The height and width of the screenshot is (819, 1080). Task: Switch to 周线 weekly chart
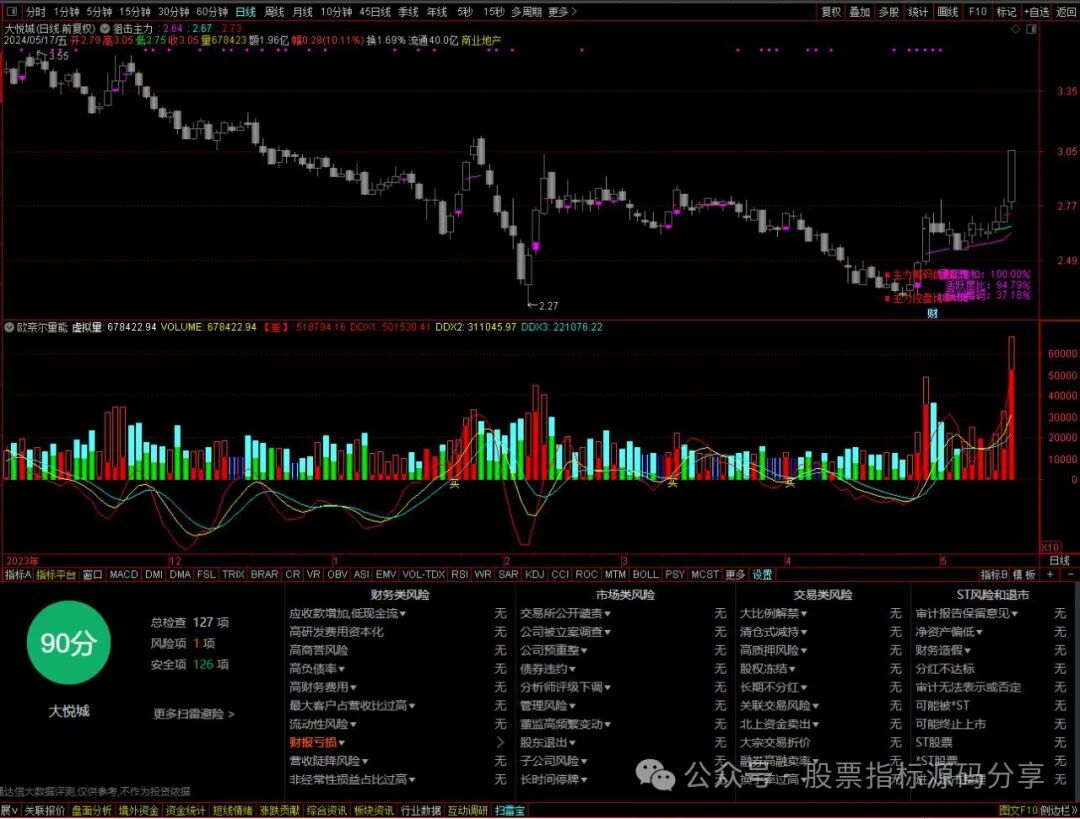coord(274,12)
